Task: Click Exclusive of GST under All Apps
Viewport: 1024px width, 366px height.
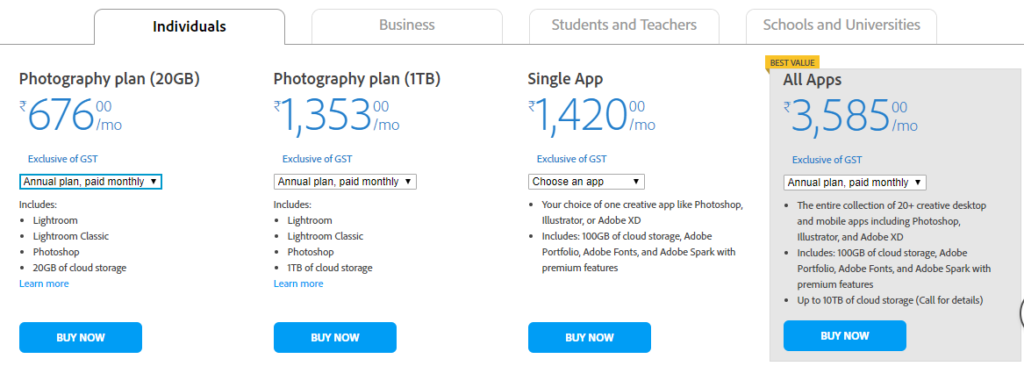Action: pyautogui.click(x=827, y=159)
